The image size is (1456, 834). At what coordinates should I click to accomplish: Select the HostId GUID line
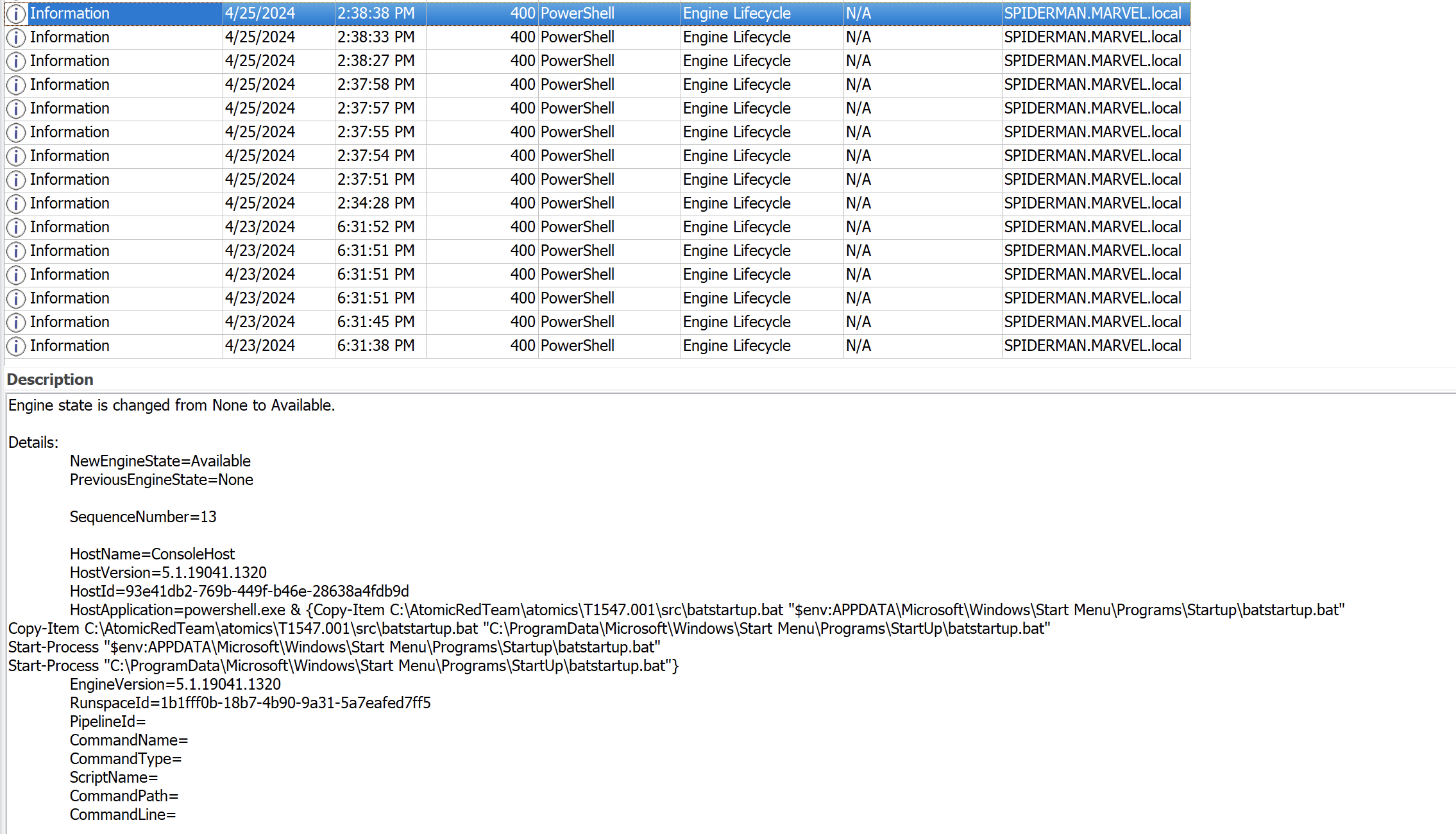[x=239, y=591]
